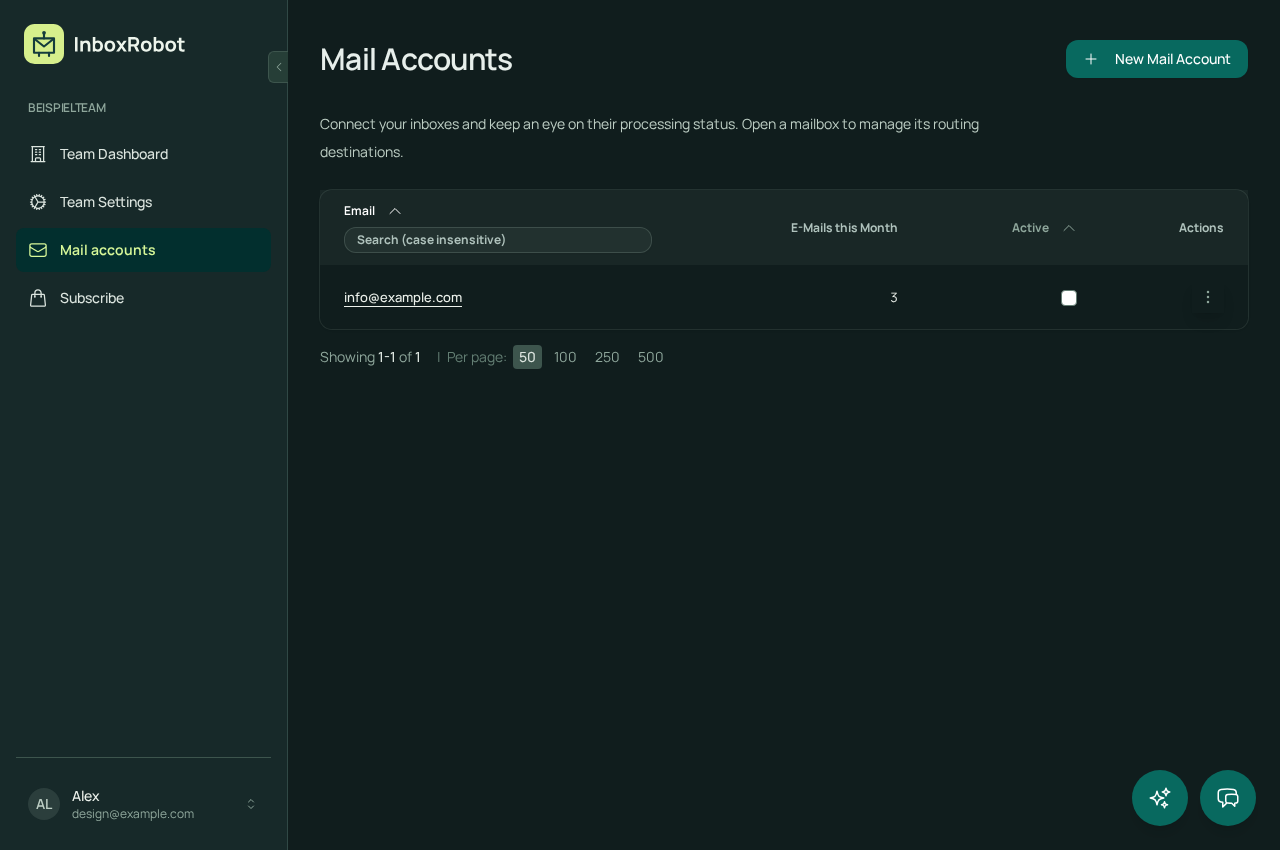This screenshot has width=1280, height=850.
Task: Click the Email column header label
Action: pyautogui.click(x=359, y=211)
